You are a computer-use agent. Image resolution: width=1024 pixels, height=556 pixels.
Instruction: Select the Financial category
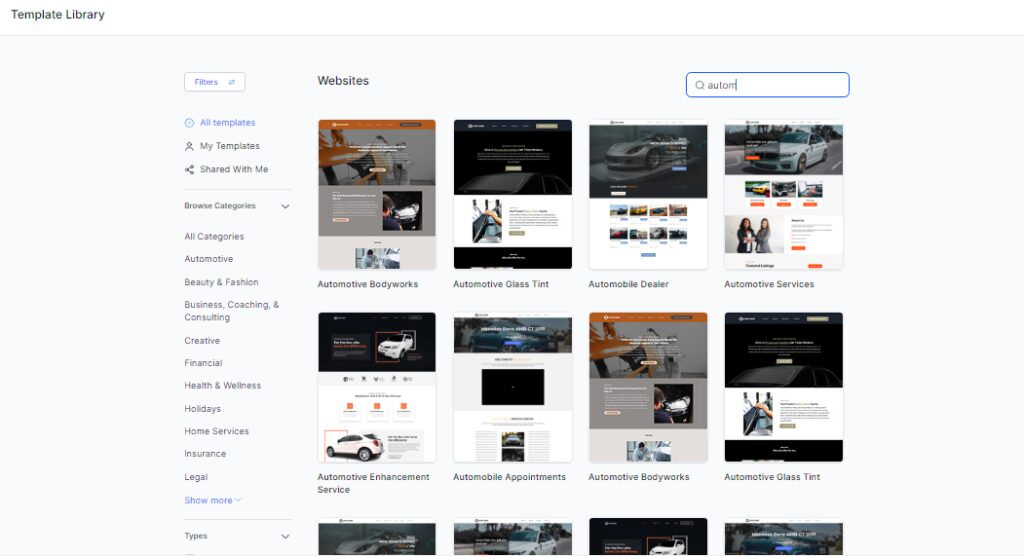coord(203,363)
